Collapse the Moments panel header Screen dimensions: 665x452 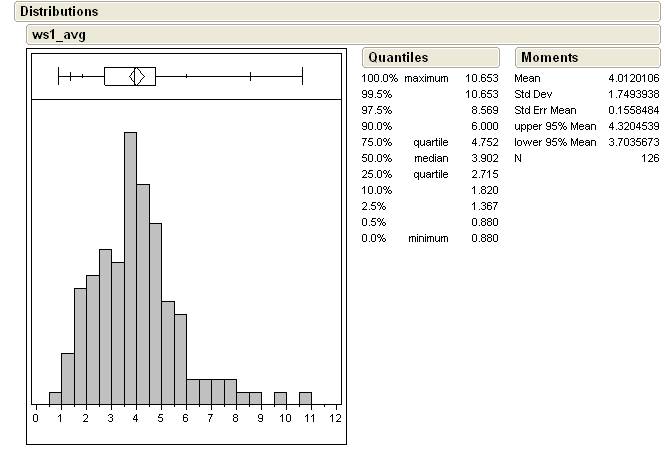[x=550, y=57]
